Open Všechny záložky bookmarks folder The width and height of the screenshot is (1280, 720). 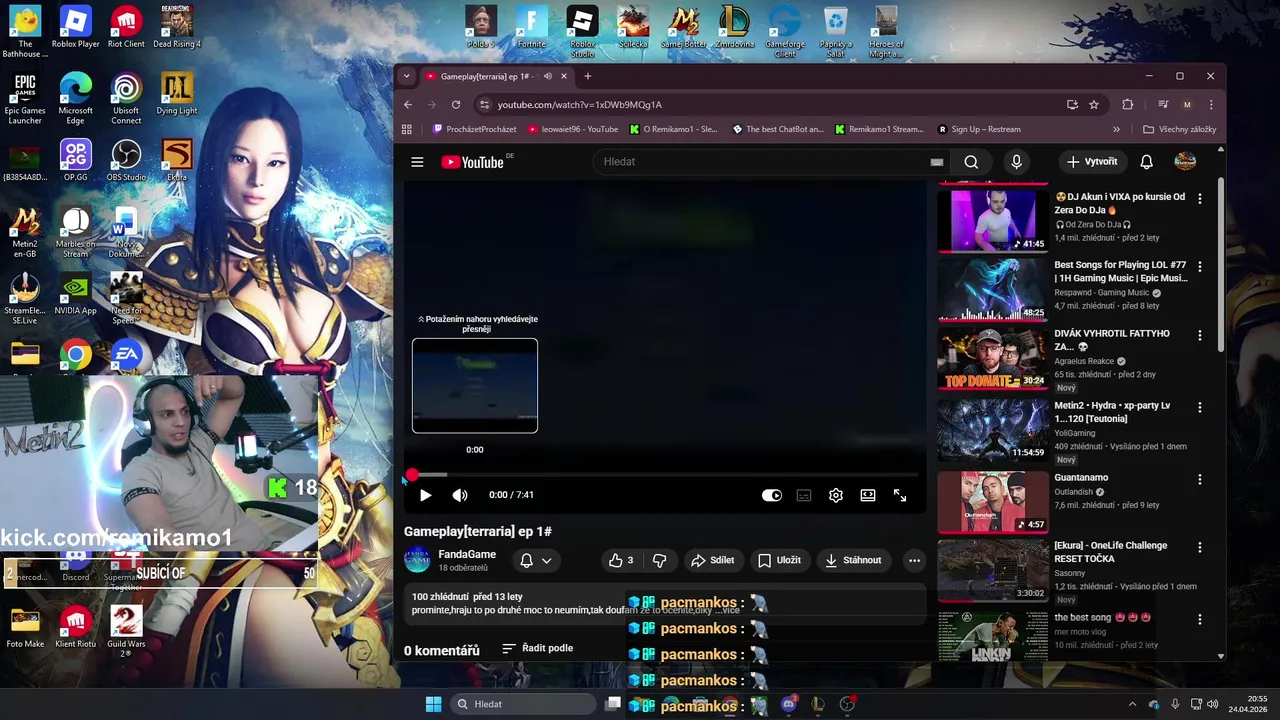point(1180,129)
